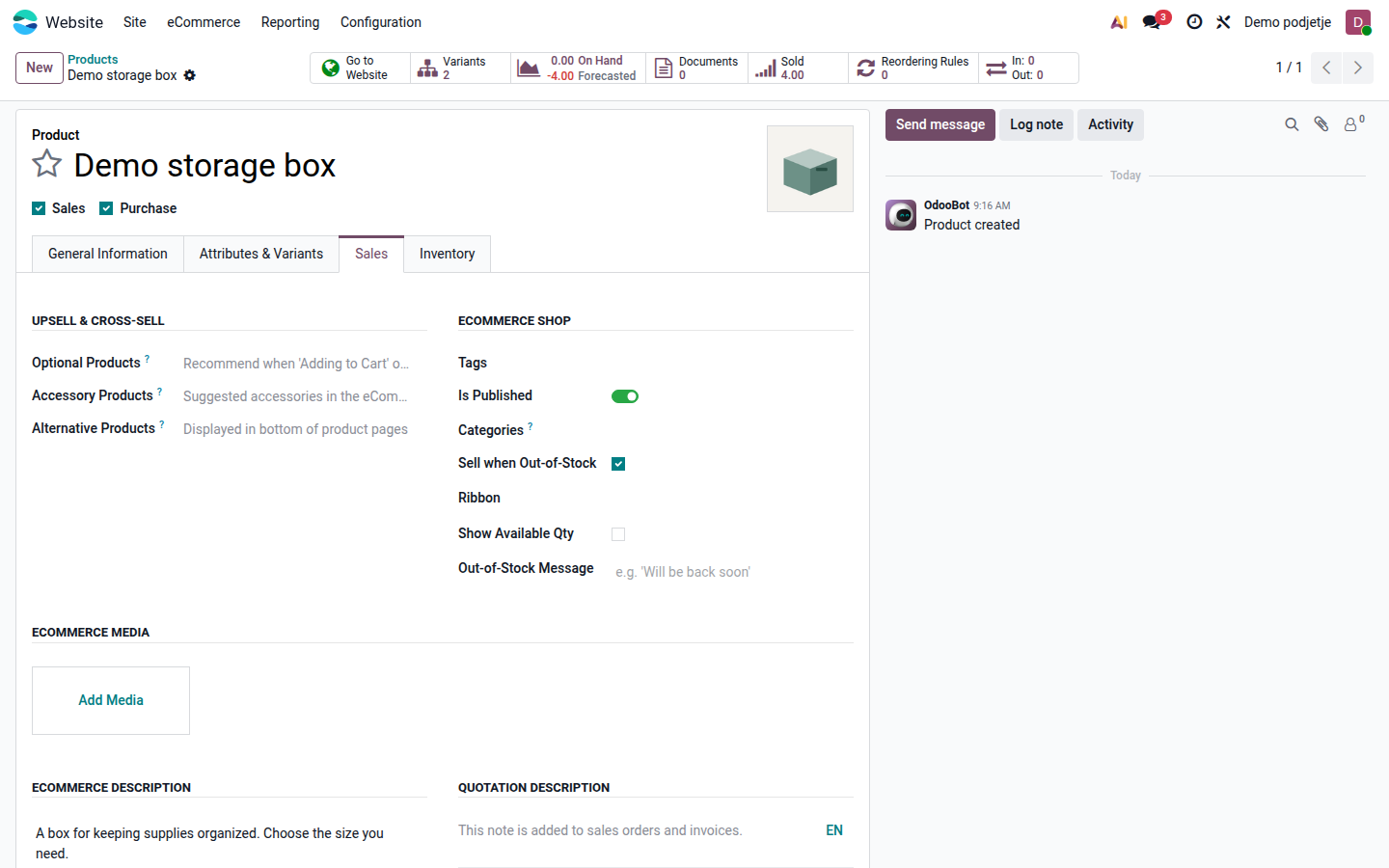Click the Odoo app logo icon
The image size is (1389, 868).
[x=25, y=22]
